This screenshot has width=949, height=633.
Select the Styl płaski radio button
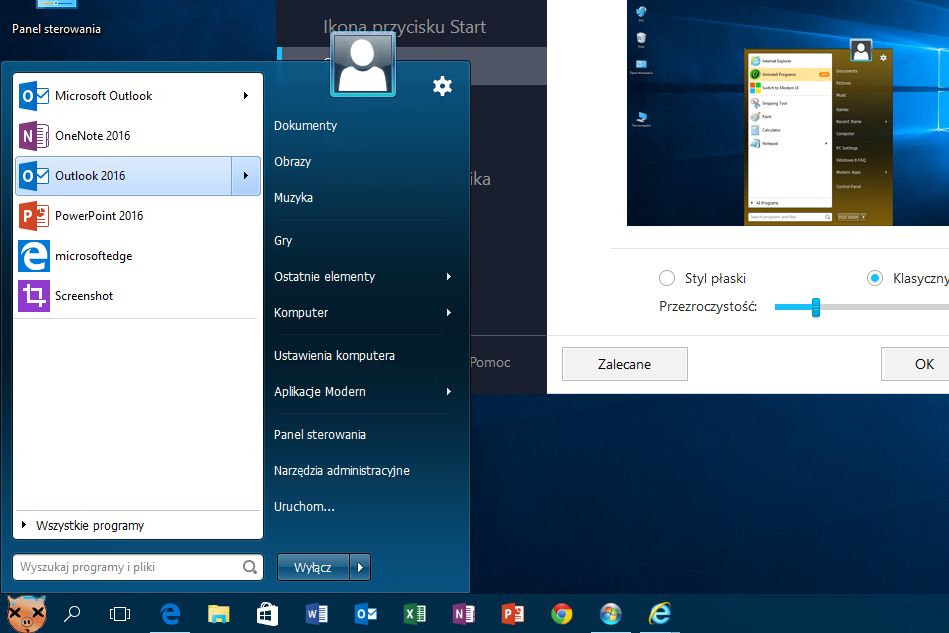(x=667, y=278)
